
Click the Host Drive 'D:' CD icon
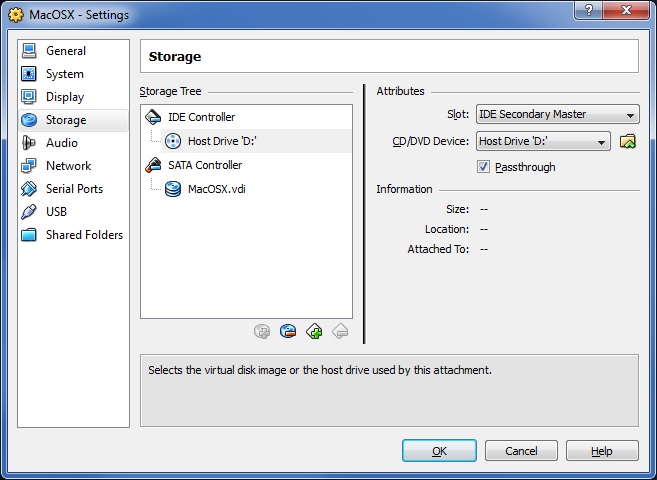pos(173,141)
